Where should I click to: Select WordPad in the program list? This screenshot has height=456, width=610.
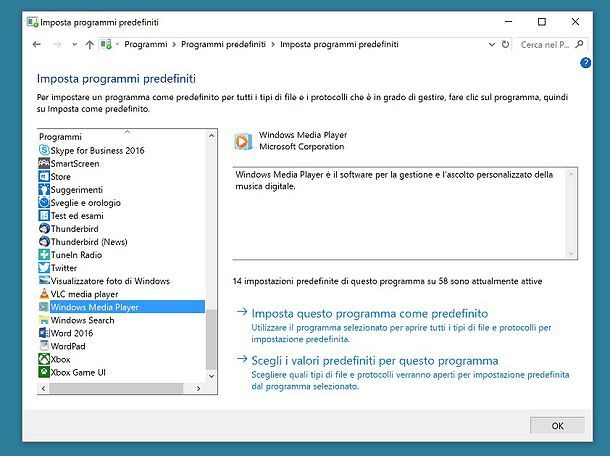68,346
